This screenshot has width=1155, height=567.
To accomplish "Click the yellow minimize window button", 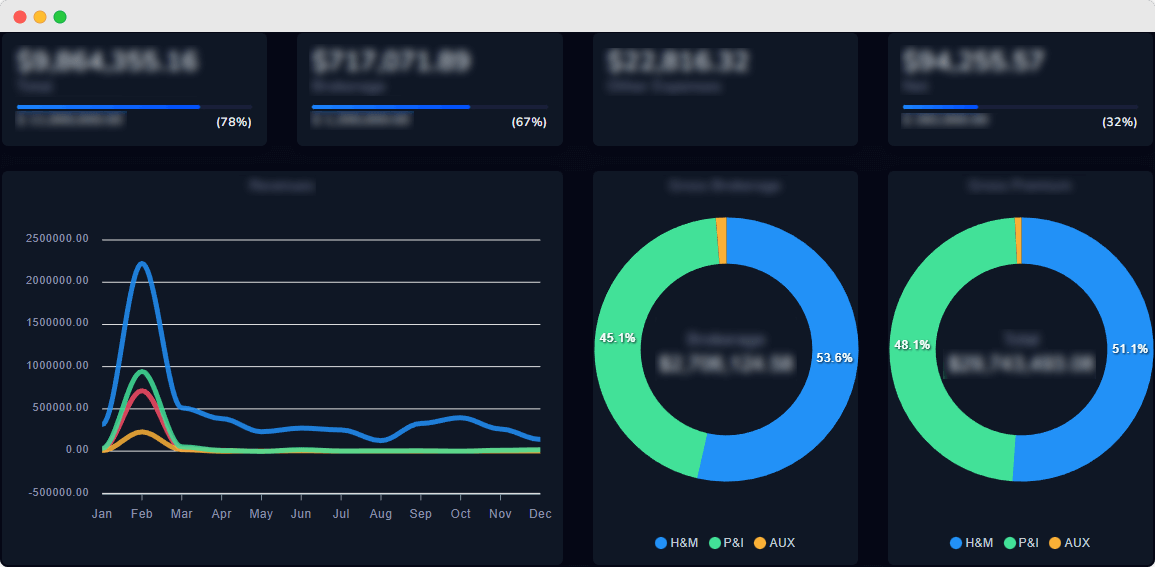I will tap(40, 17).
